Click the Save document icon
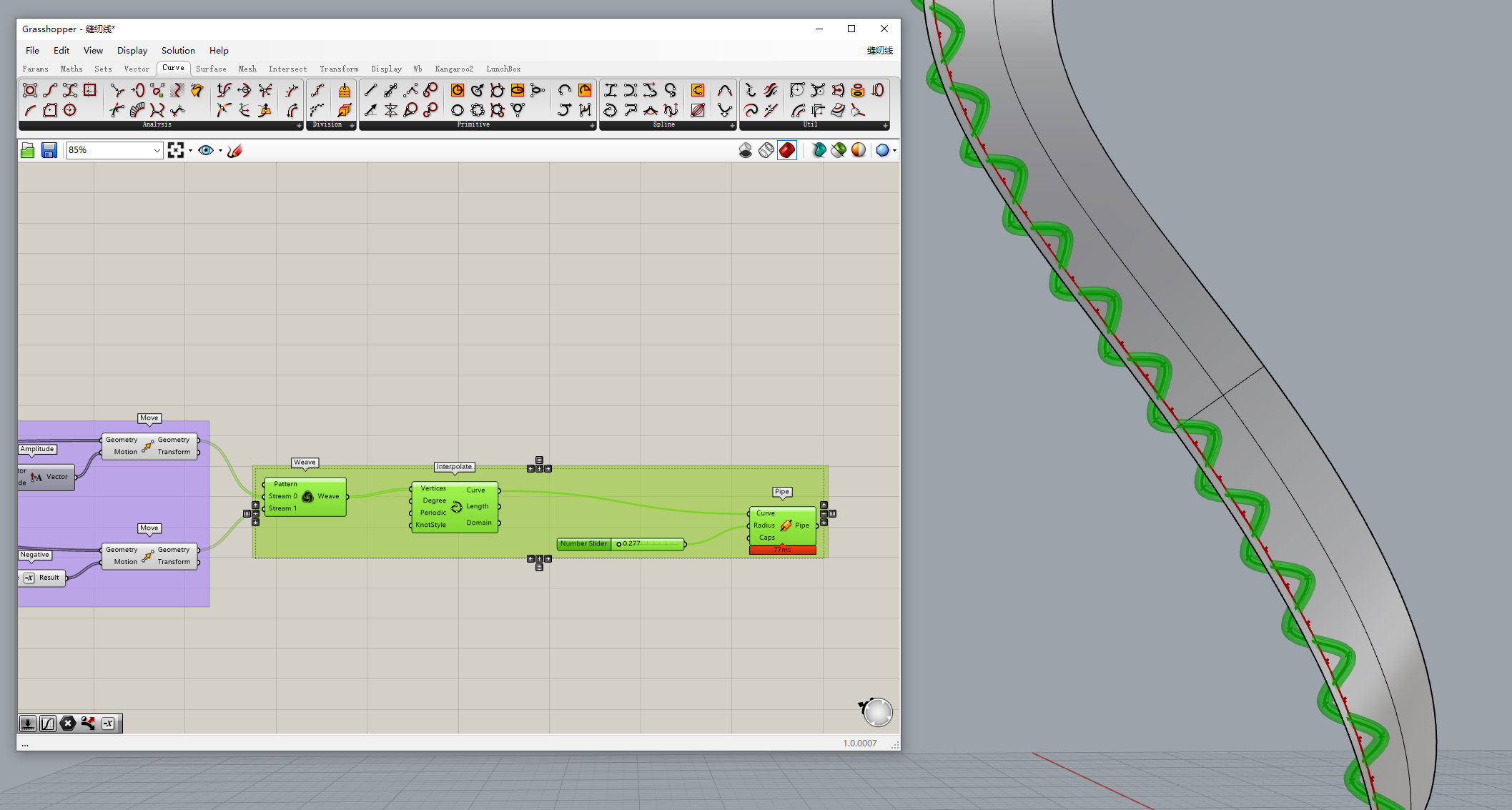The height and width of the screenshot is (810, 1512). tap(49, 150)
